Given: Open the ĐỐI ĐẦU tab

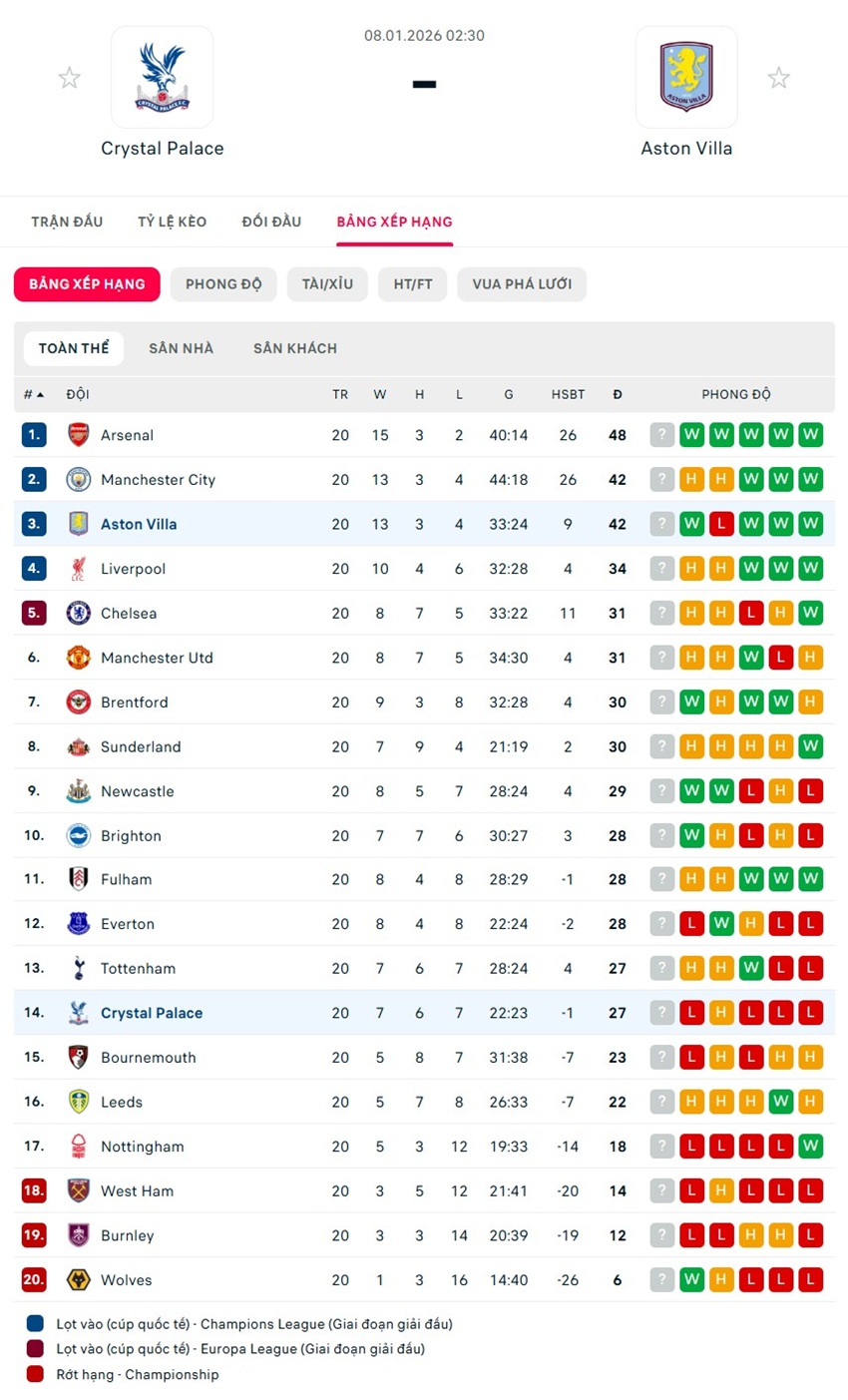Looking at the screenshot, I should [x=271, y=222].
